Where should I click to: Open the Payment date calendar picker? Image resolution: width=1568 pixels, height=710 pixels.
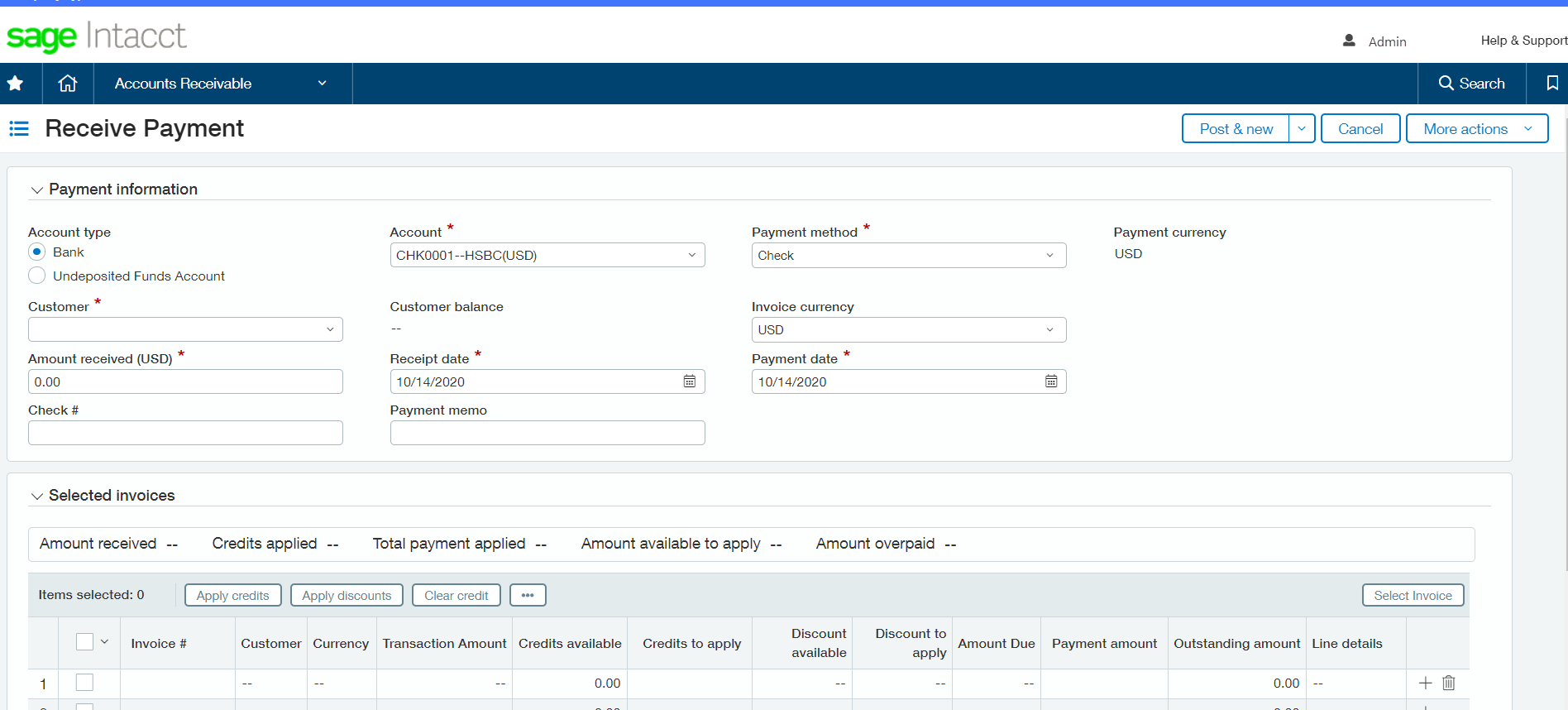pyautogui.click(x=1050, y=381)
